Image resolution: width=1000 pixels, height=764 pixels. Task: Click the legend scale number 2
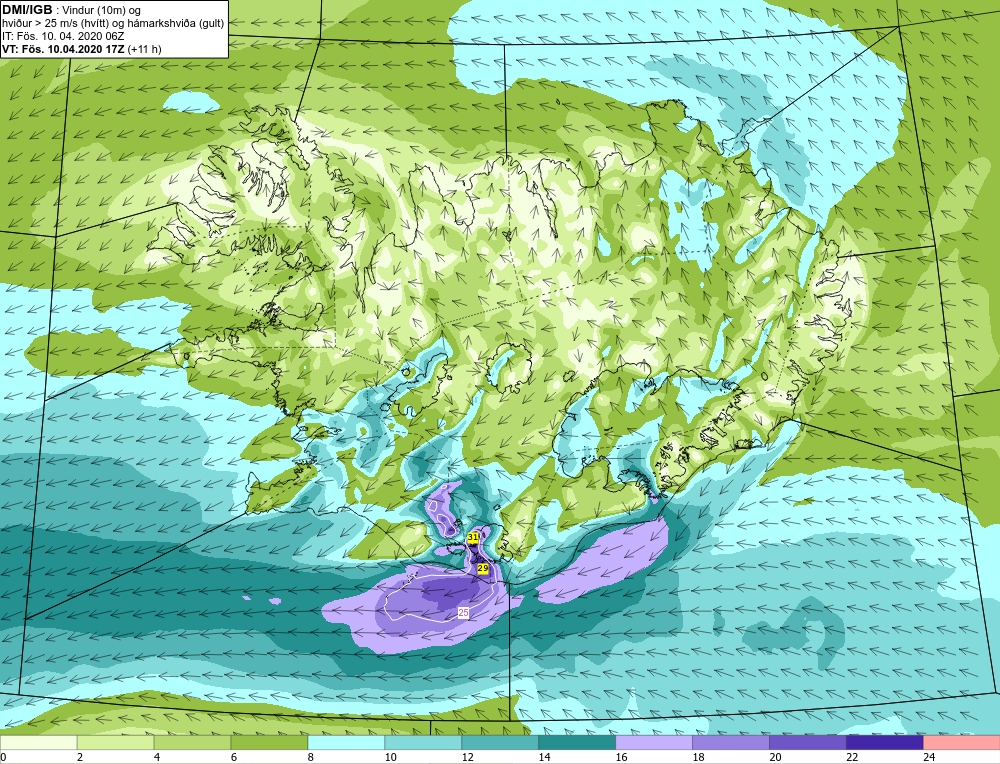coord(80,757)
